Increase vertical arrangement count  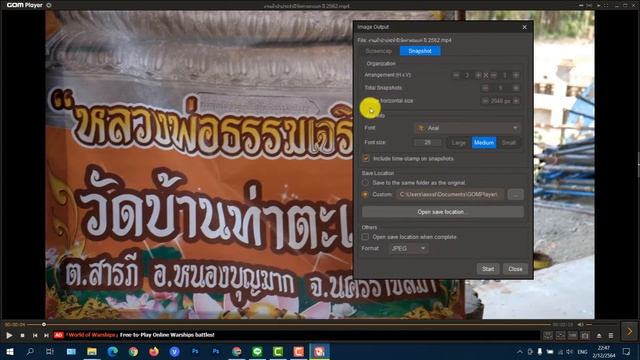coord(516,76)
